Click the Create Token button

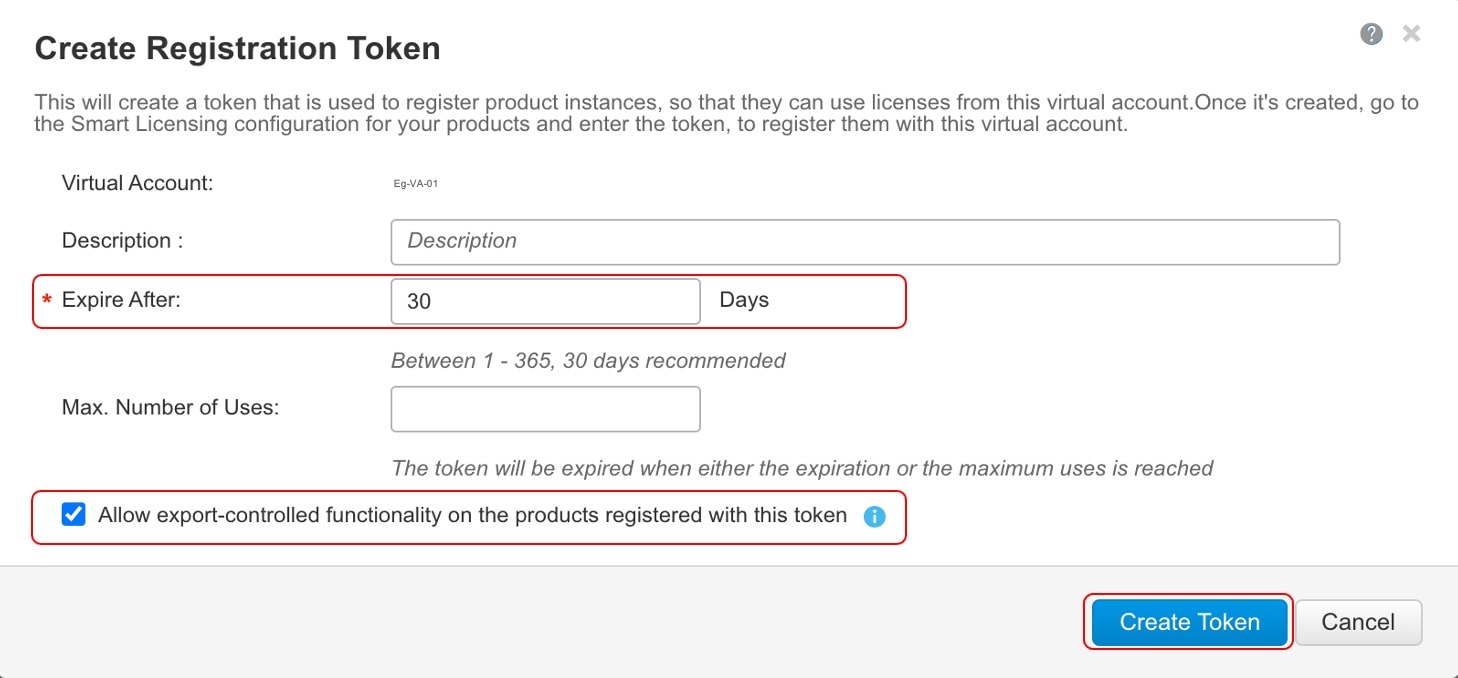1189,622
